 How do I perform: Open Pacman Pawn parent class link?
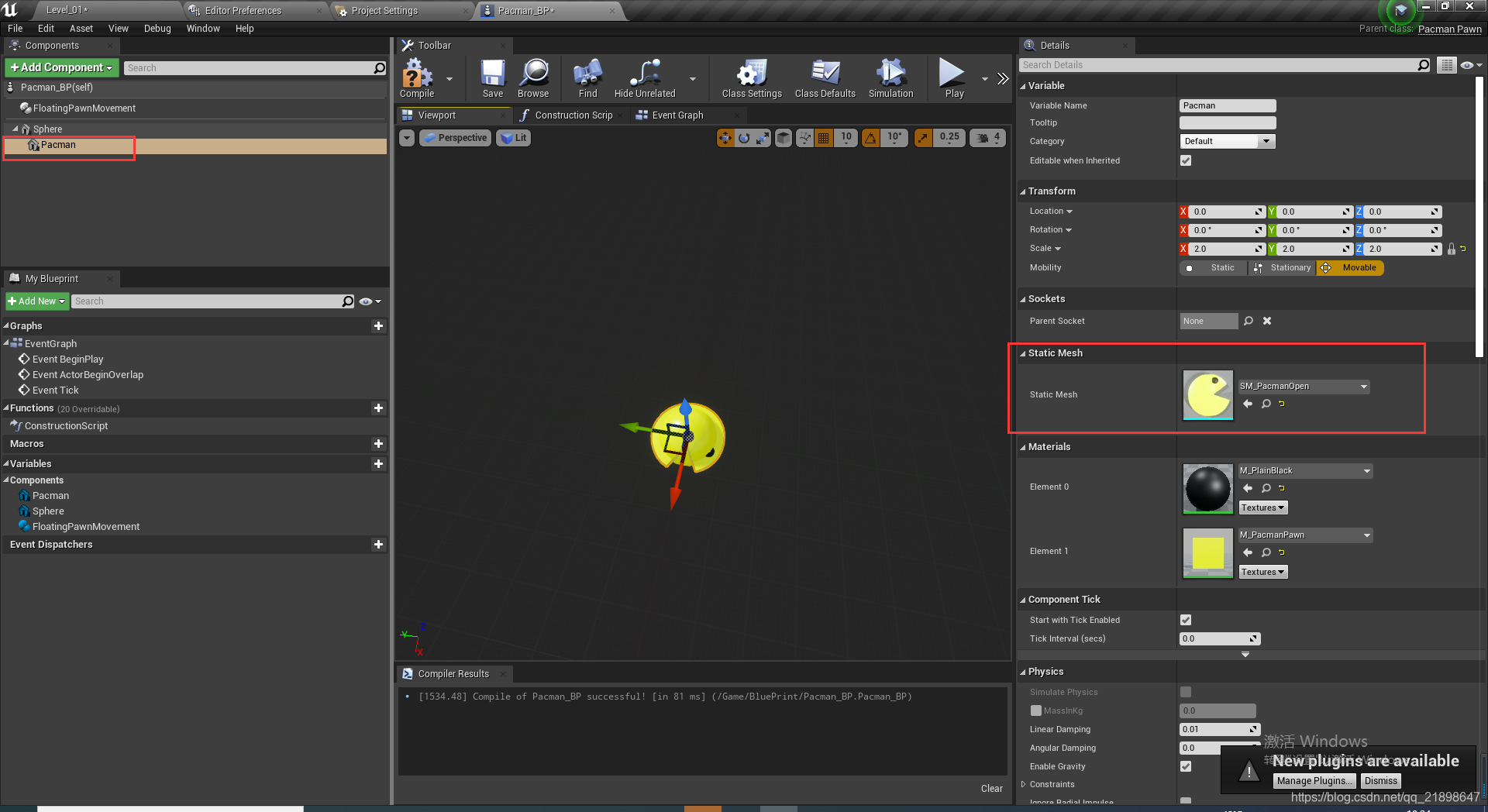click(1449, 29)
